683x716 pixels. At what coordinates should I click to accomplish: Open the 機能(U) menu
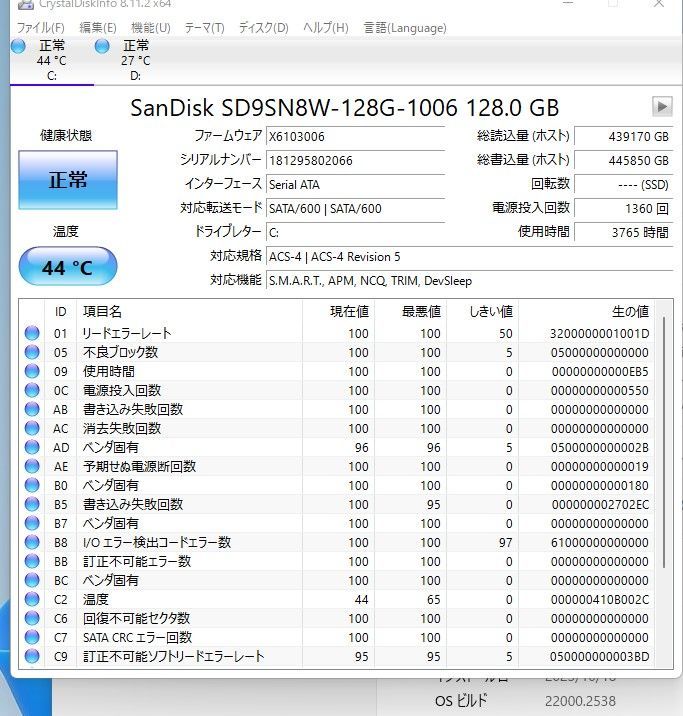151,28
